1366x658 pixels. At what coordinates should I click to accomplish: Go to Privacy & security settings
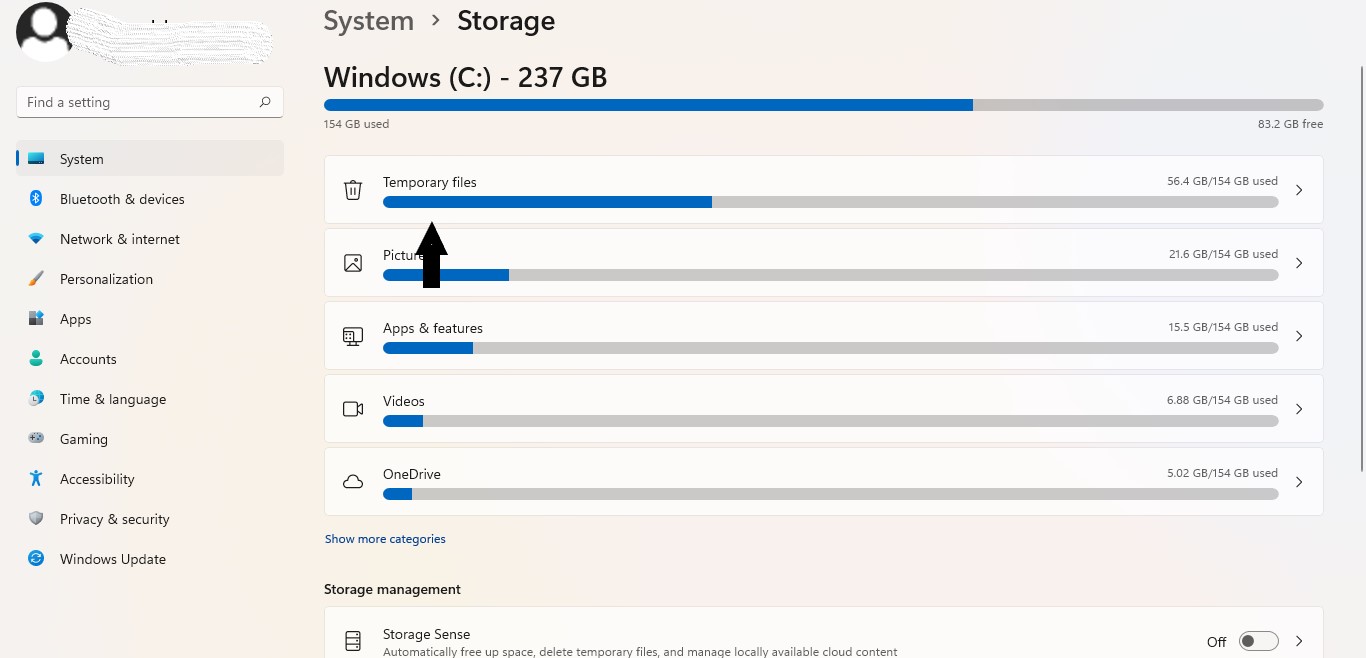[x=114, y=519]
